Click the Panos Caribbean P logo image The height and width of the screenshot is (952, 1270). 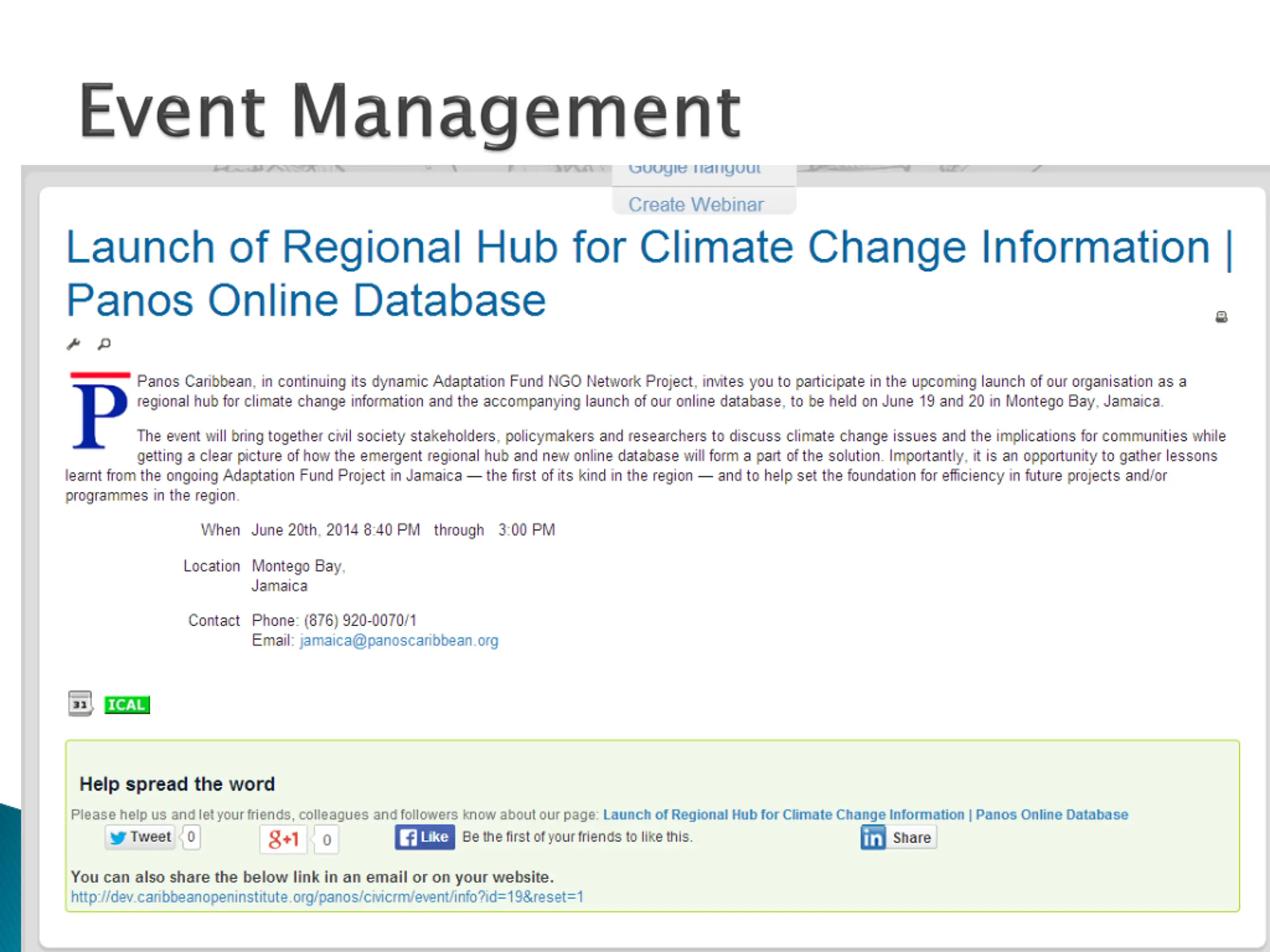99,411
